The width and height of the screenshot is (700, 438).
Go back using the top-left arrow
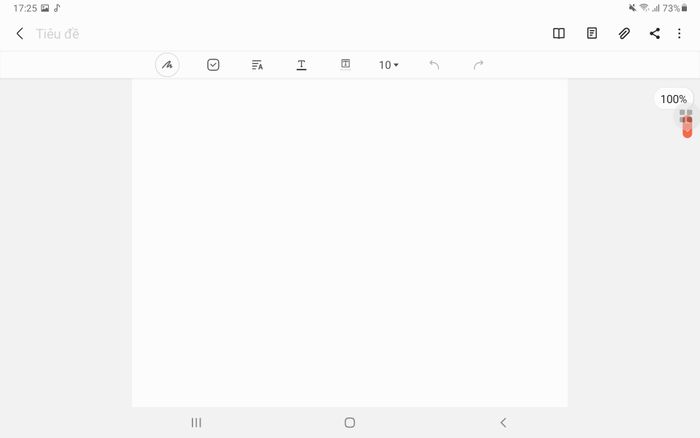pyautogui.click(x=20, y=33)
